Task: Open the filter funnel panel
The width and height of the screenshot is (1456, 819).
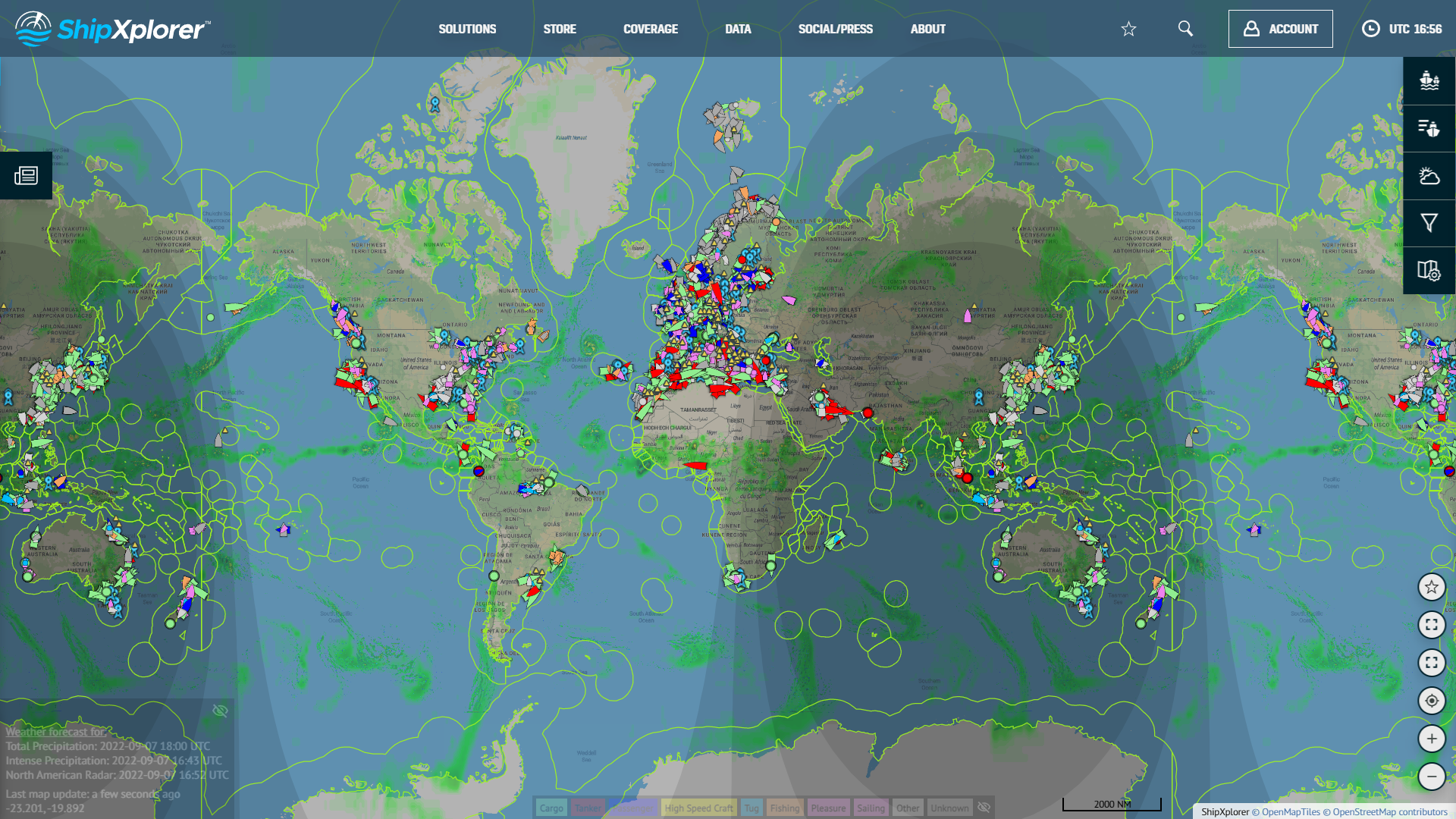Action: click(1429, 223)
